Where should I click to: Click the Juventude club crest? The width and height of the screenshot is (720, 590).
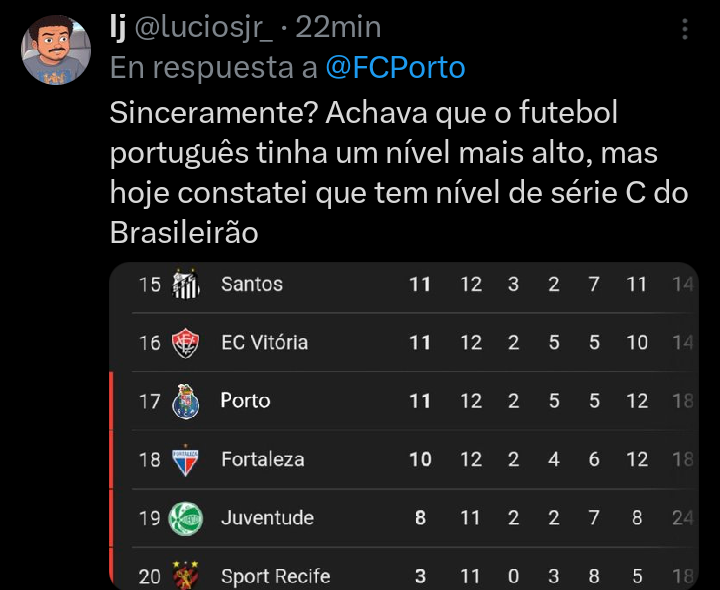click(186, 518)
